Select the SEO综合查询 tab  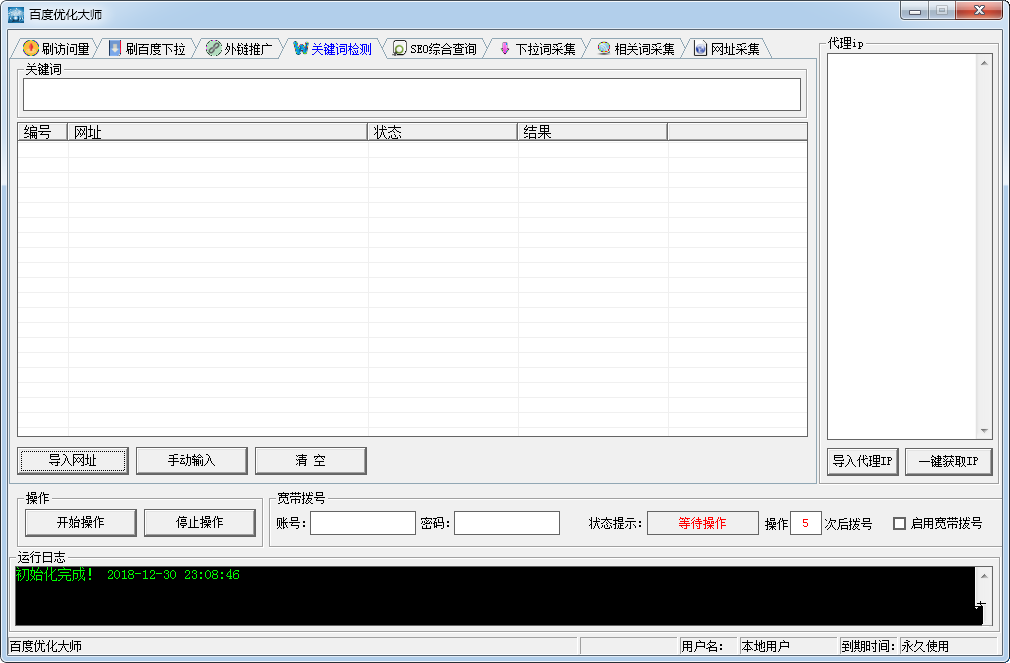pyautogui.click(x=435, y=49)
